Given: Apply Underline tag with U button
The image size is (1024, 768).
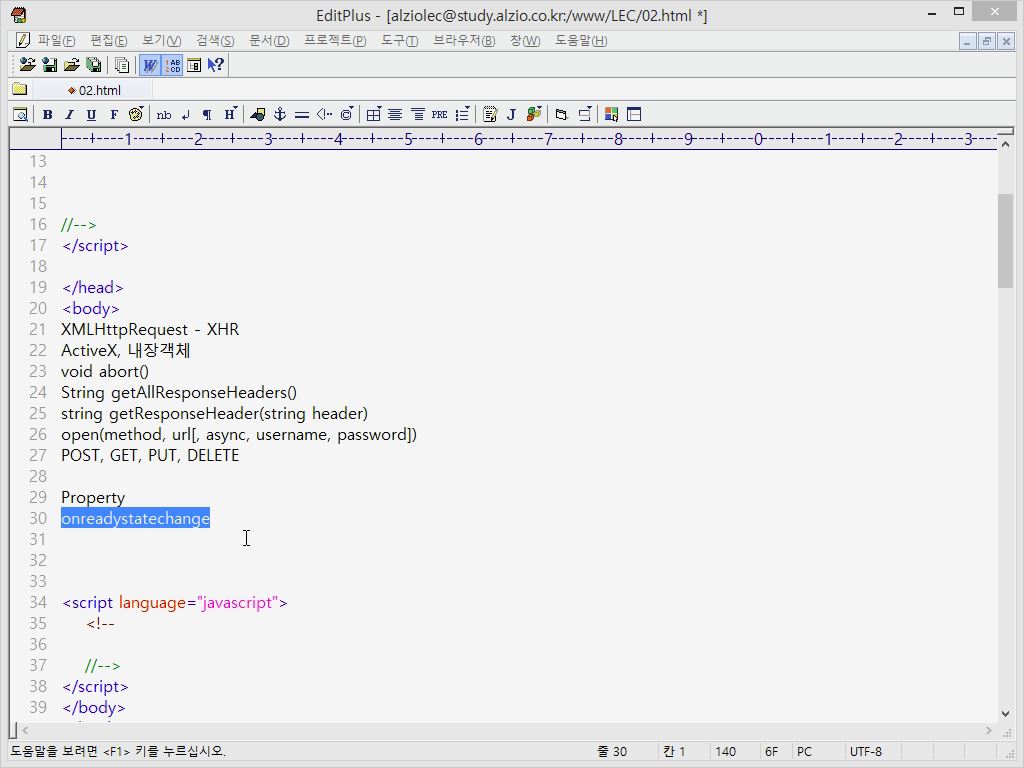Looking at the screenshot, I should (x=91, y=114).
